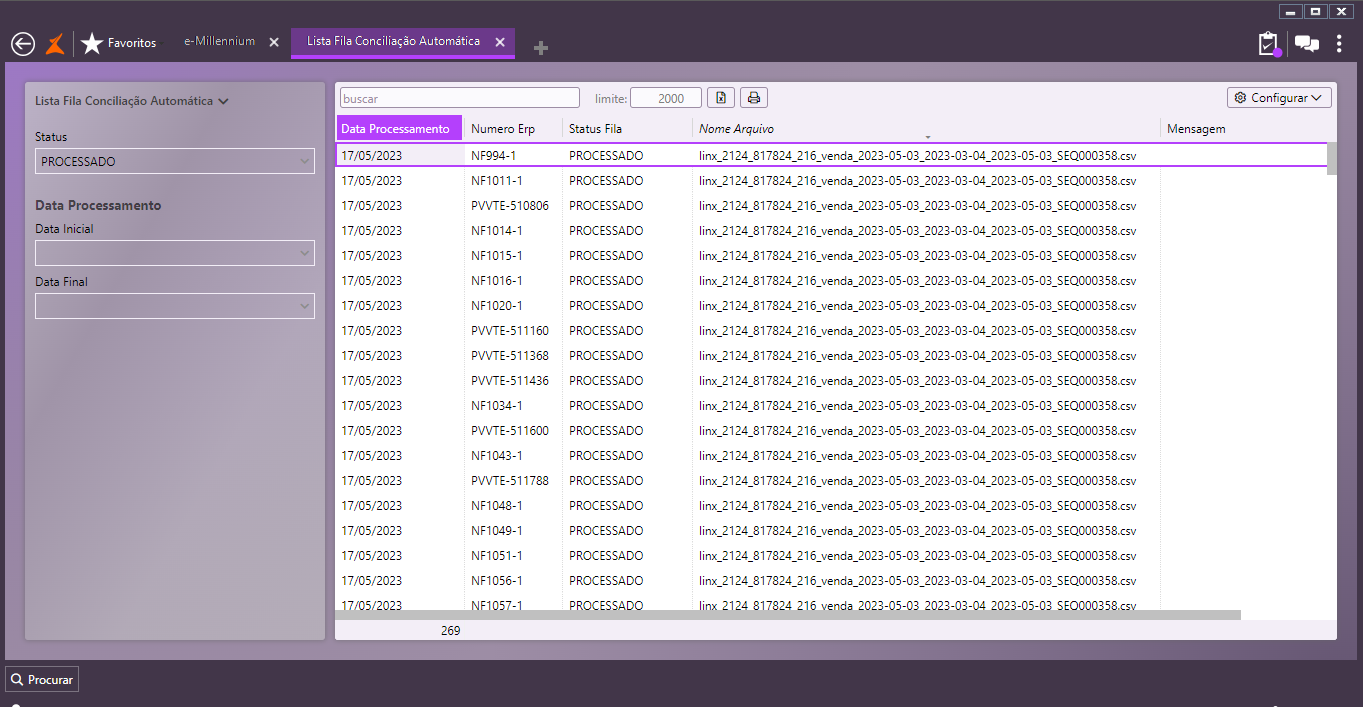
Task: Open the Data Inicial date dropdown
Action: (174, 253)
